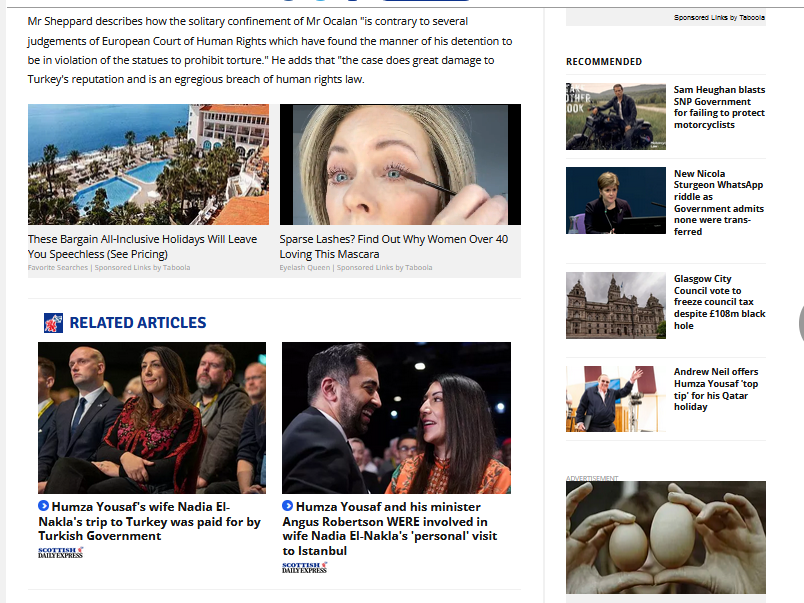Click "Sponsored Links by Taboola" under the mascara ad
804x603 pixels.
coord(384,268)
